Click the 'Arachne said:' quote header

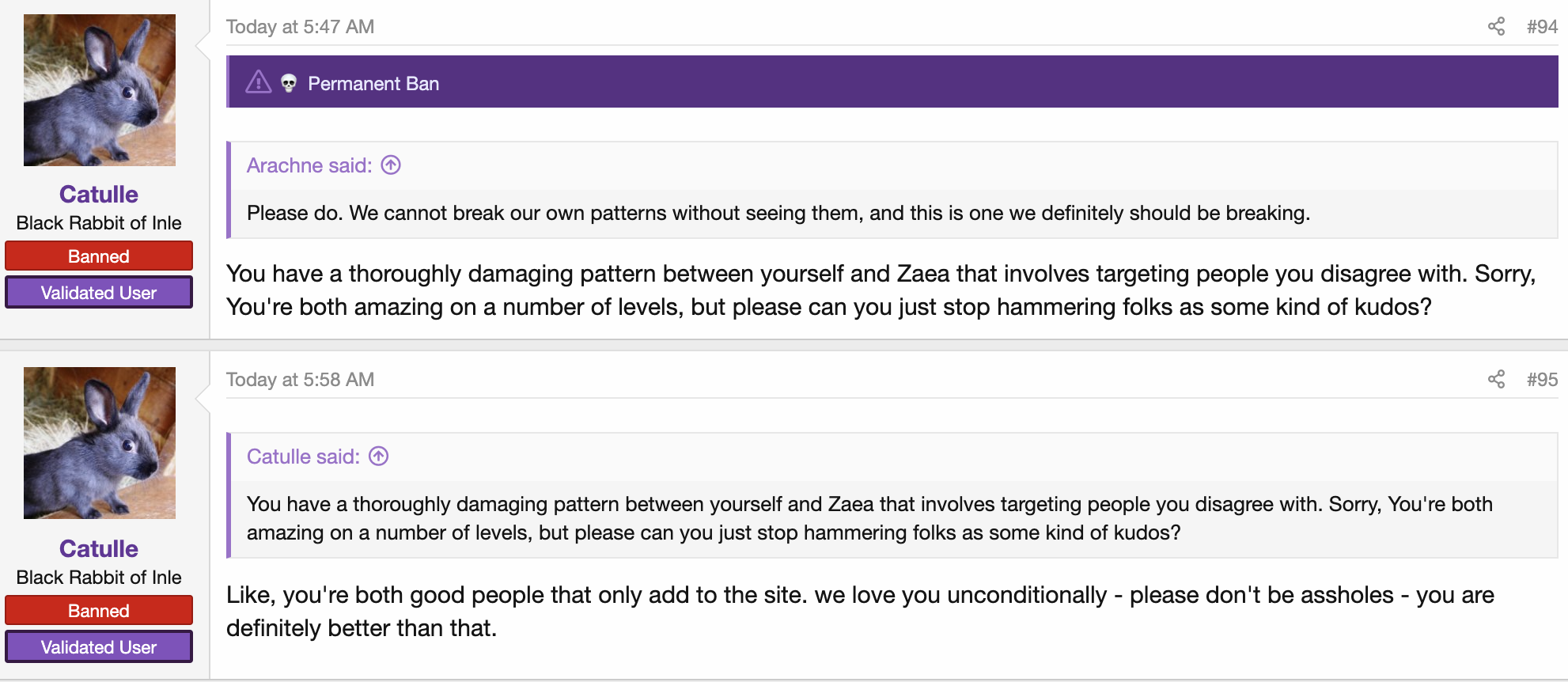309,165
